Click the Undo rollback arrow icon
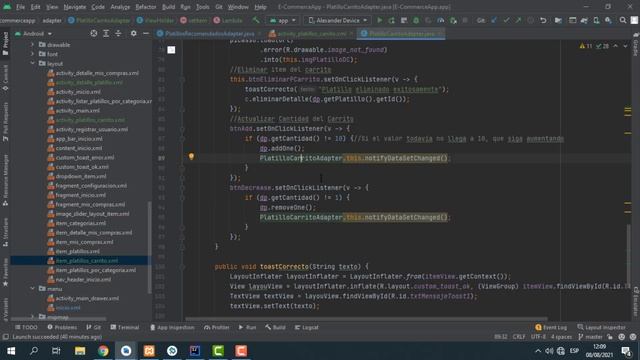The height and width of the screenshot is (360, 640). coord(543,20)
